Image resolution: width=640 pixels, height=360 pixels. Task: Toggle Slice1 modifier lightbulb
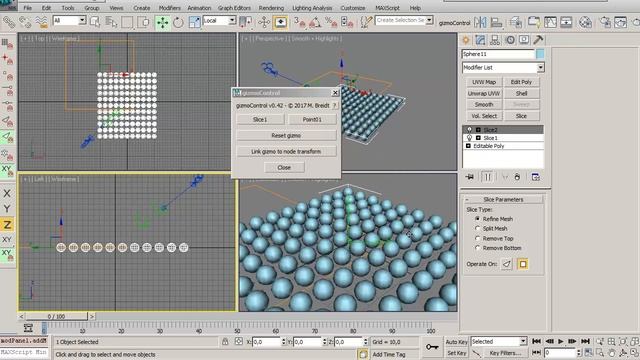469,138
